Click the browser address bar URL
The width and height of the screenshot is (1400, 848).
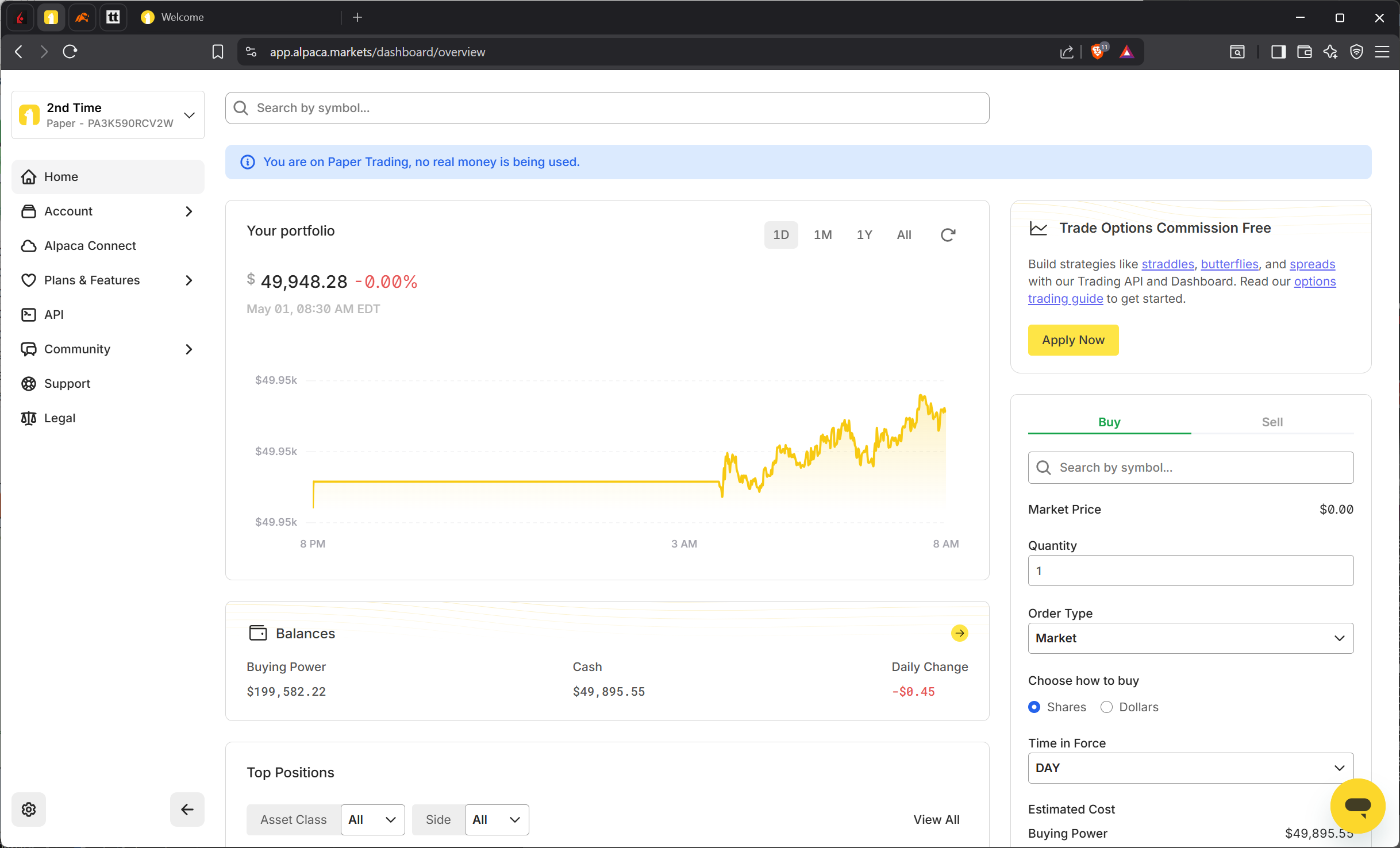pyautogui.click(x=377, y=52)
